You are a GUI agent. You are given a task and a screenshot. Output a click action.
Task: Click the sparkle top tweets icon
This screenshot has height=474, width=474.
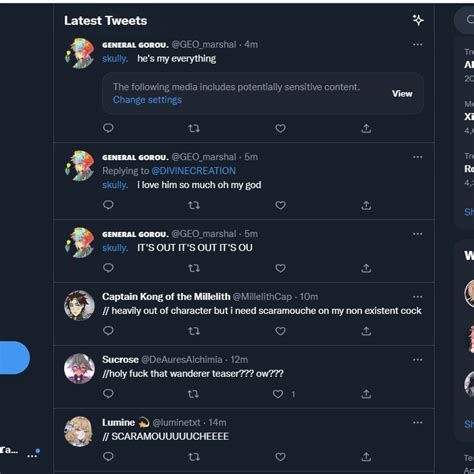[x=418, y=20]
